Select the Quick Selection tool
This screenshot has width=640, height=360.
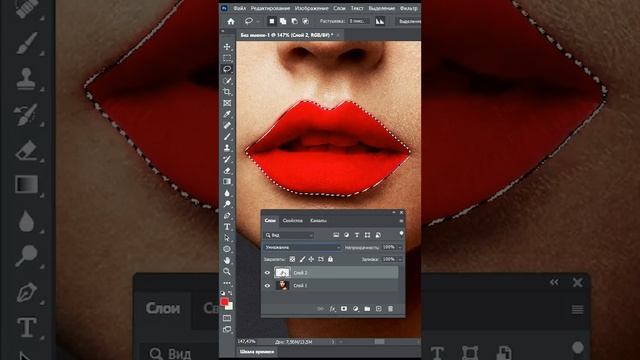pos(227,81)
